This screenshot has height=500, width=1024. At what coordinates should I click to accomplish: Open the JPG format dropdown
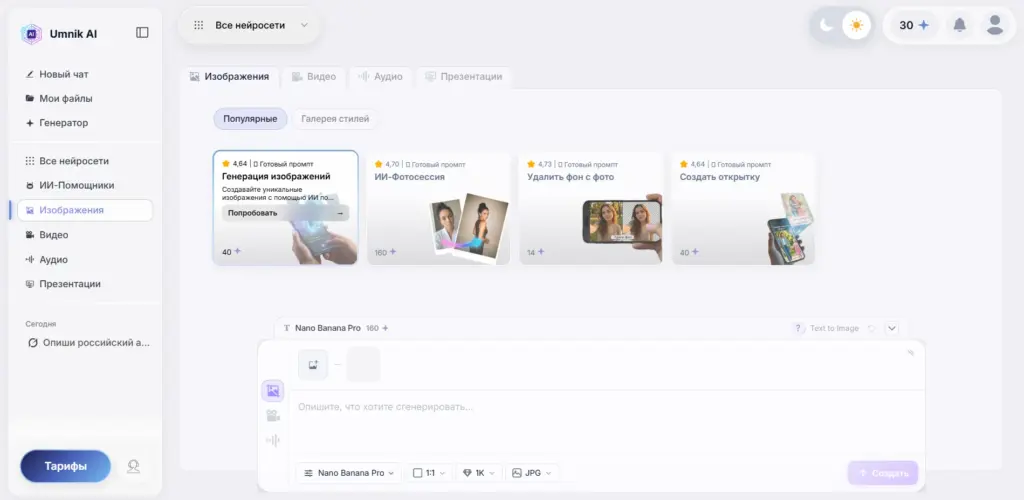(531, 473)
